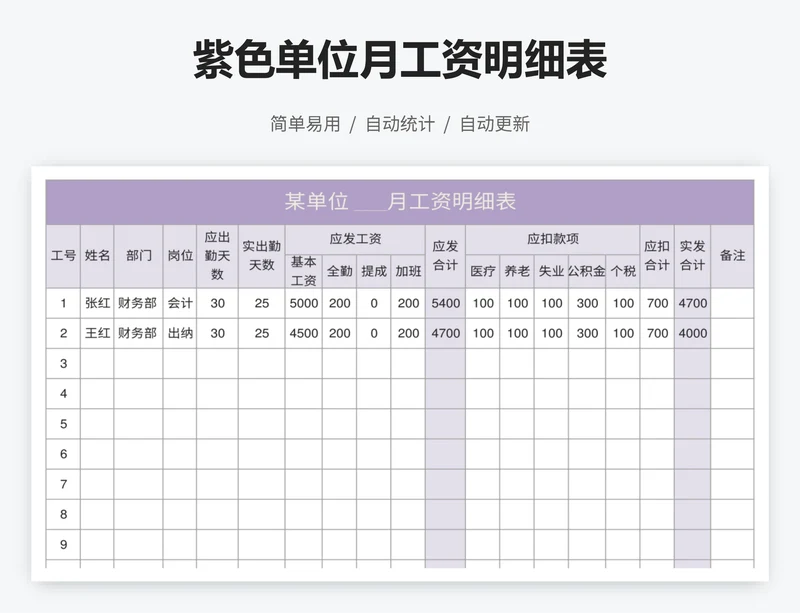Image resolution: width=800 pixels, height=613 pixels.
Task: Select the 公积金 sub-header cell
Action: pyautogui.click(x=587, y=271)
